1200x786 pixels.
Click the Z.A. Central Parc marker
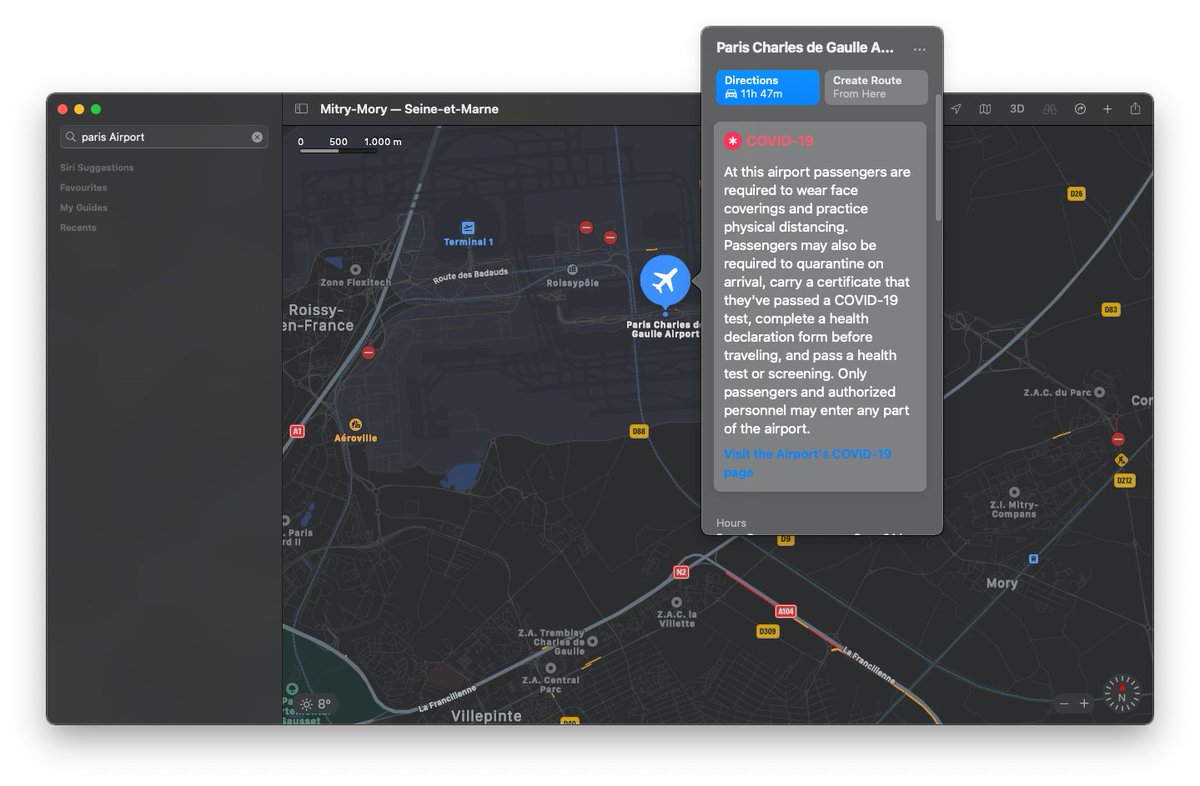click(550, 667)
